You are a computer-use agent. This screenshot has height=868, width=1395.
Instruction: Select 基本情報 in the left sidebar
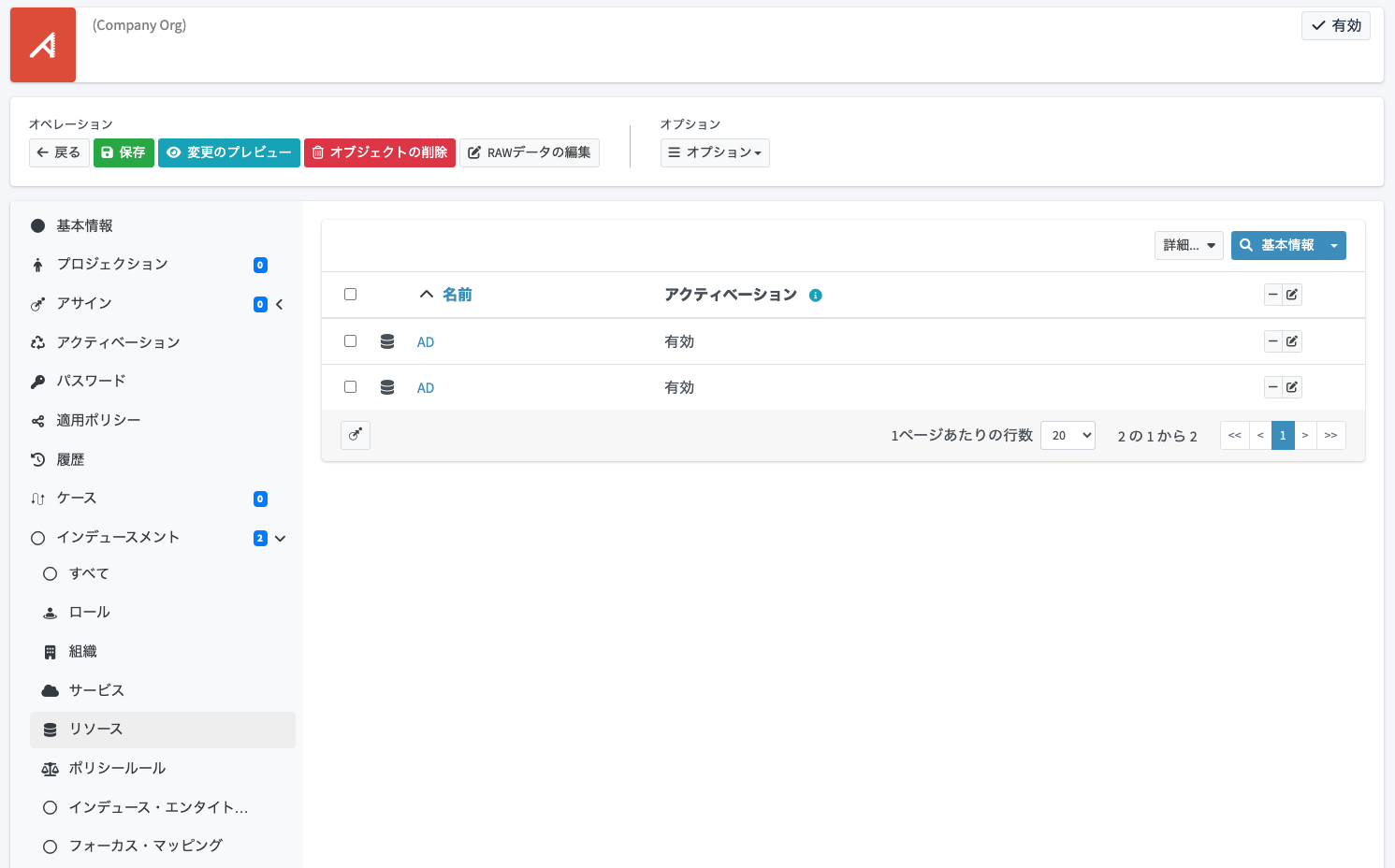coord(84,225)
